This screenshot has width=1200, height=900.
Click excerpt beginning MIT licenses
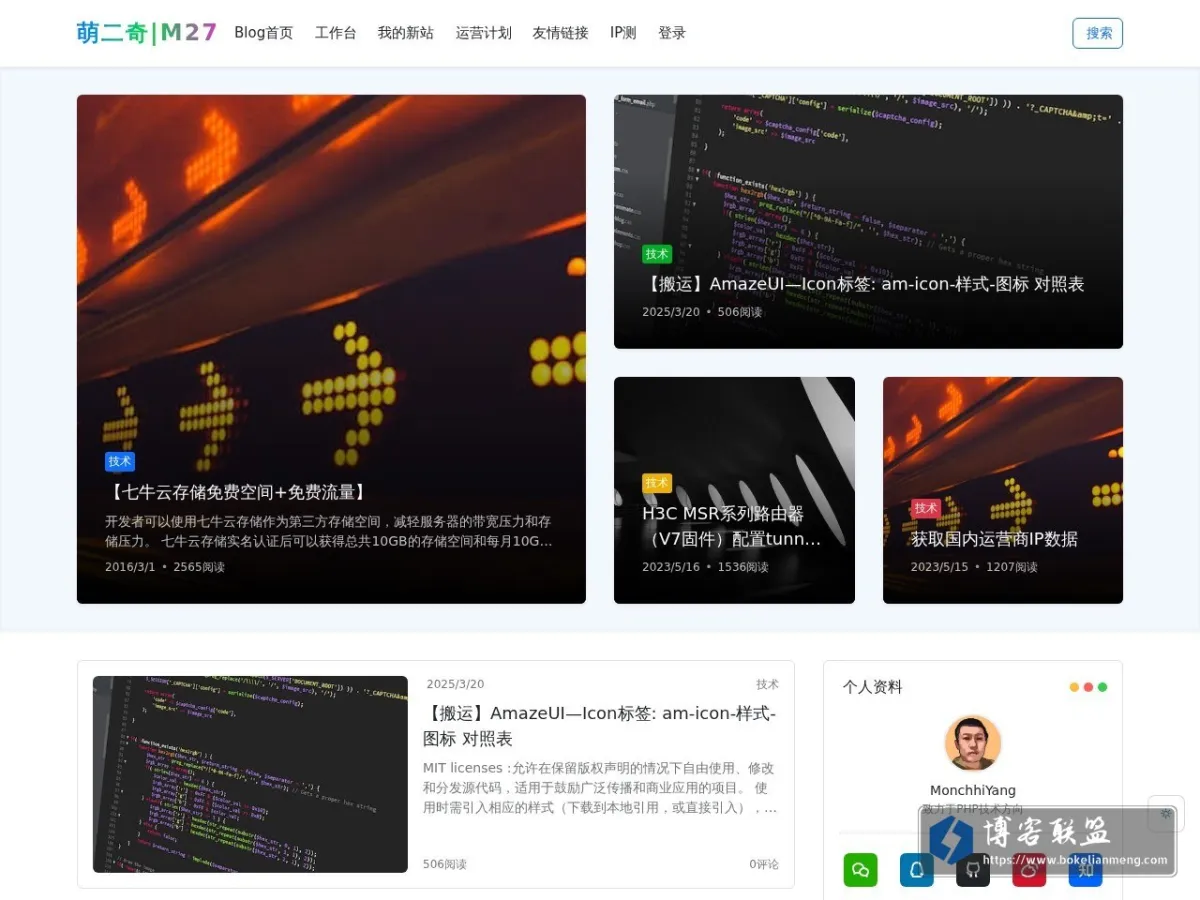coord(600,788)
